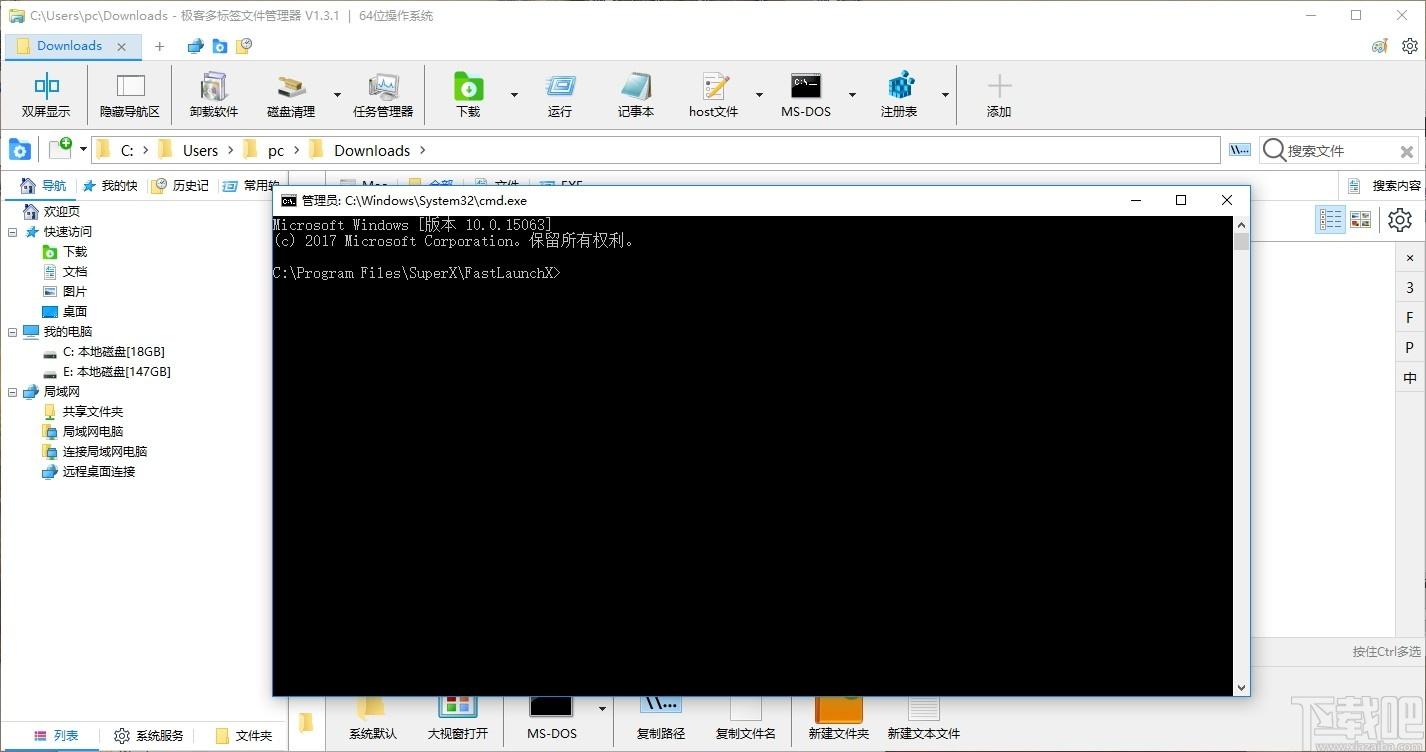Select 图片 in navigation tree
Image resolution: width=1426 pixels, height=752 pixels.
tap(75, 291)
